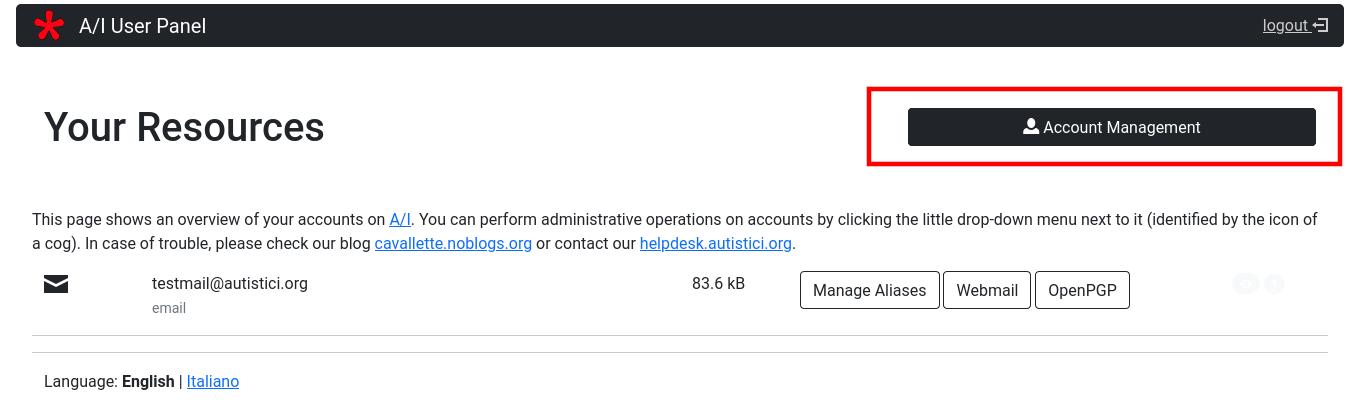Click testmail@autistici.org address text

[x=230, y=283]
